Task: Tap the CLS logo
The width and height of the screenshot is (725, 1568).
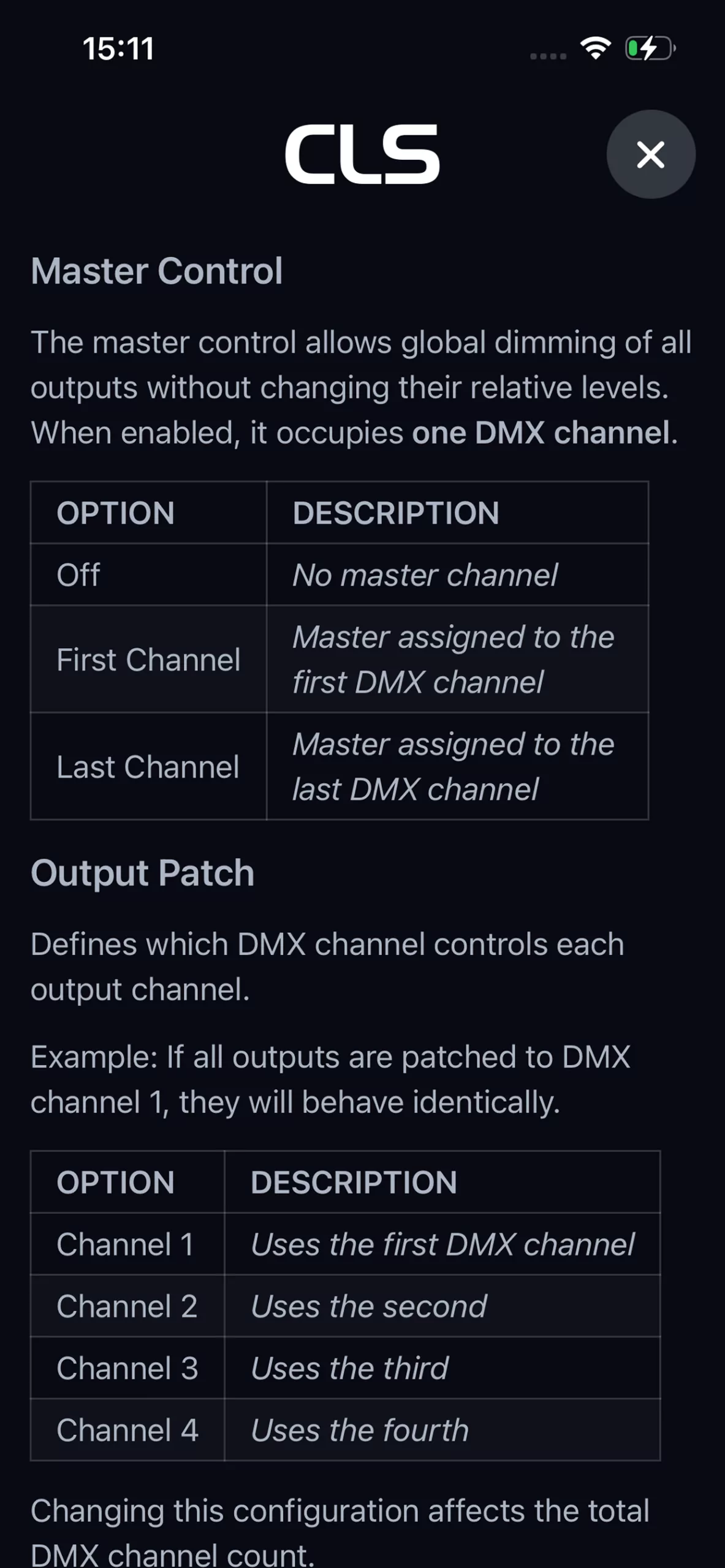Action: pyautogui.click(x=362, y=154)
